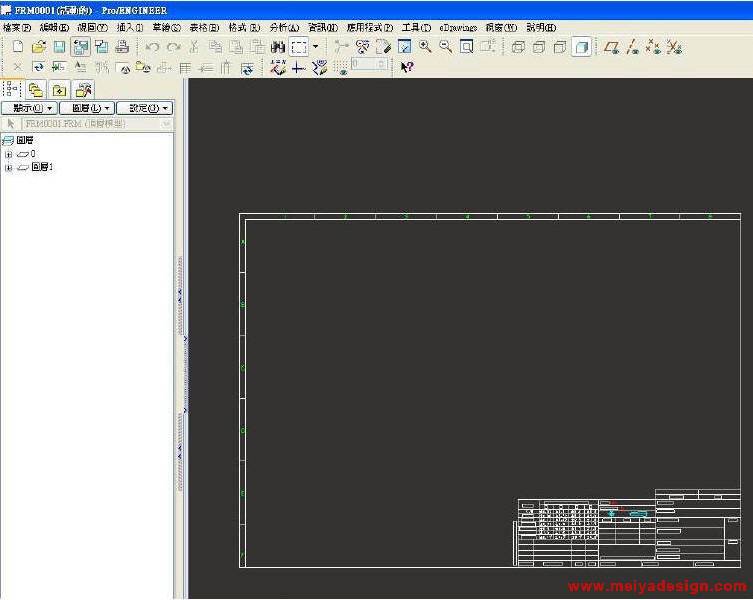Screen dimensions: 753x600
Task: Open the 表格 menu
Action: pyautogui.click(x=204, y=28)
